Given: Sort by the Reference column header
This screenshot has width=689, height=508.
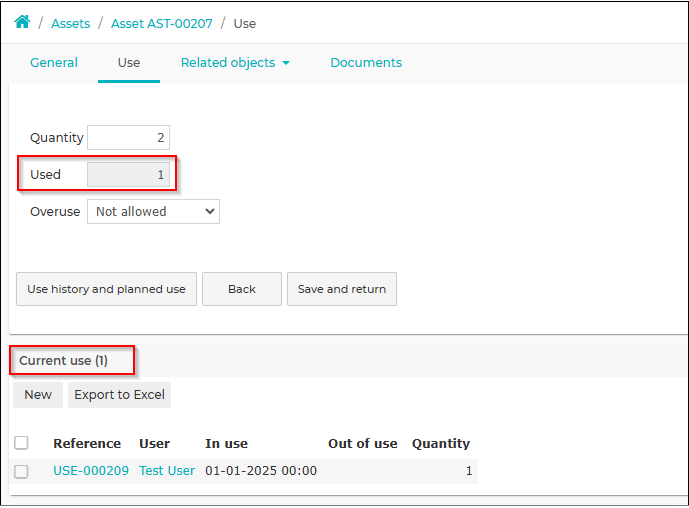Looking at the screenshot, I should coord(87,444).
